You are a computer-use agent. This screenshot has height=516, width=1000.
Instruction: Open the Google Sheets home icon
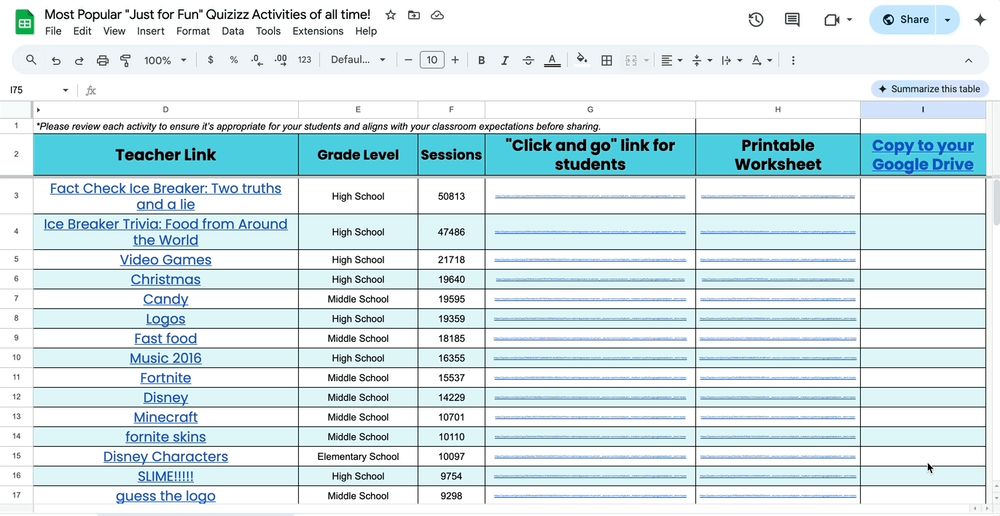[24, 23]
